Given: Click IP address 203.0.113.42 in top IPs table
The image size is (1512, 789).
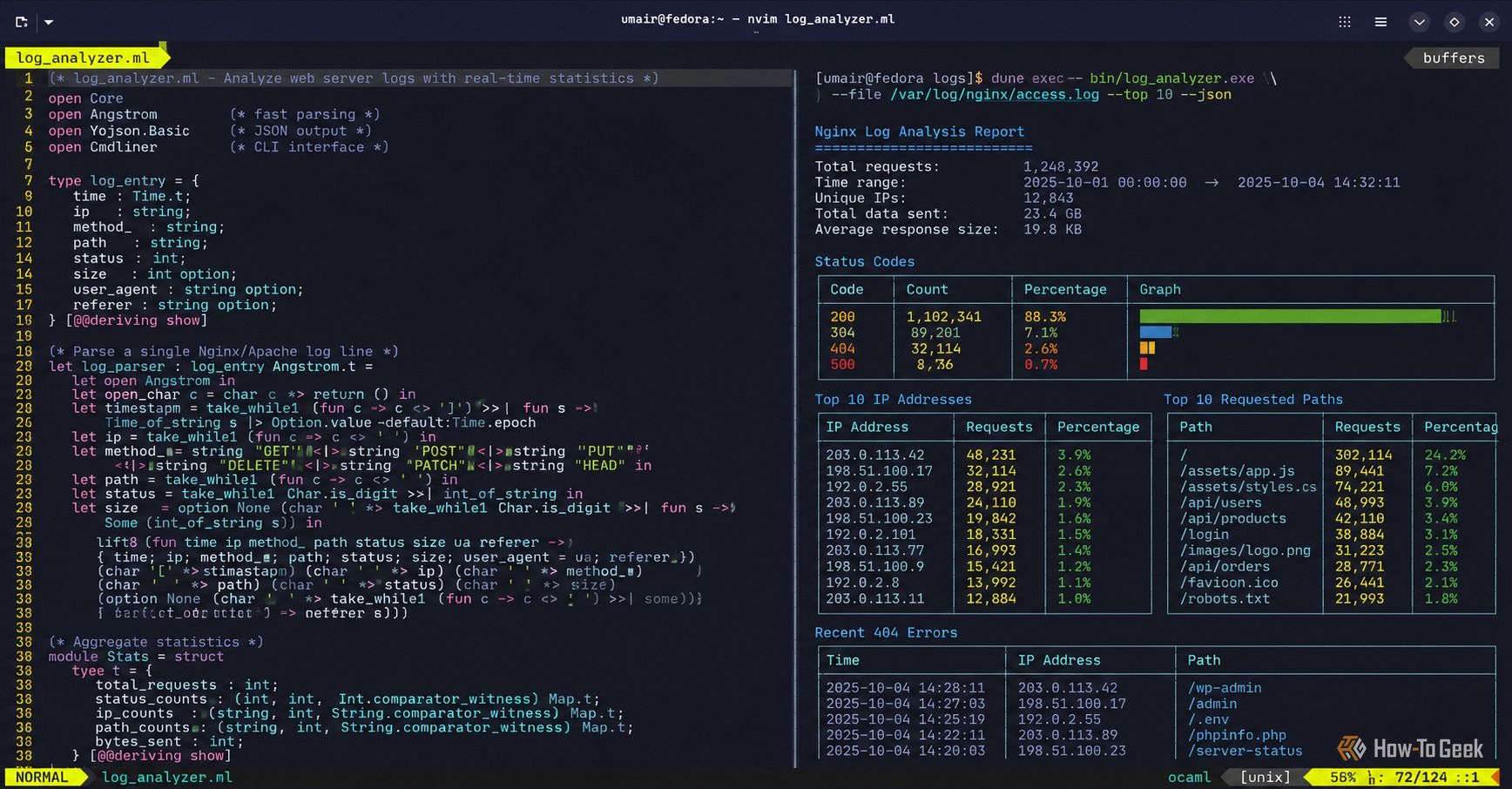Looking at the screenshot, I should pyautogui.click(x=874, y=455).
